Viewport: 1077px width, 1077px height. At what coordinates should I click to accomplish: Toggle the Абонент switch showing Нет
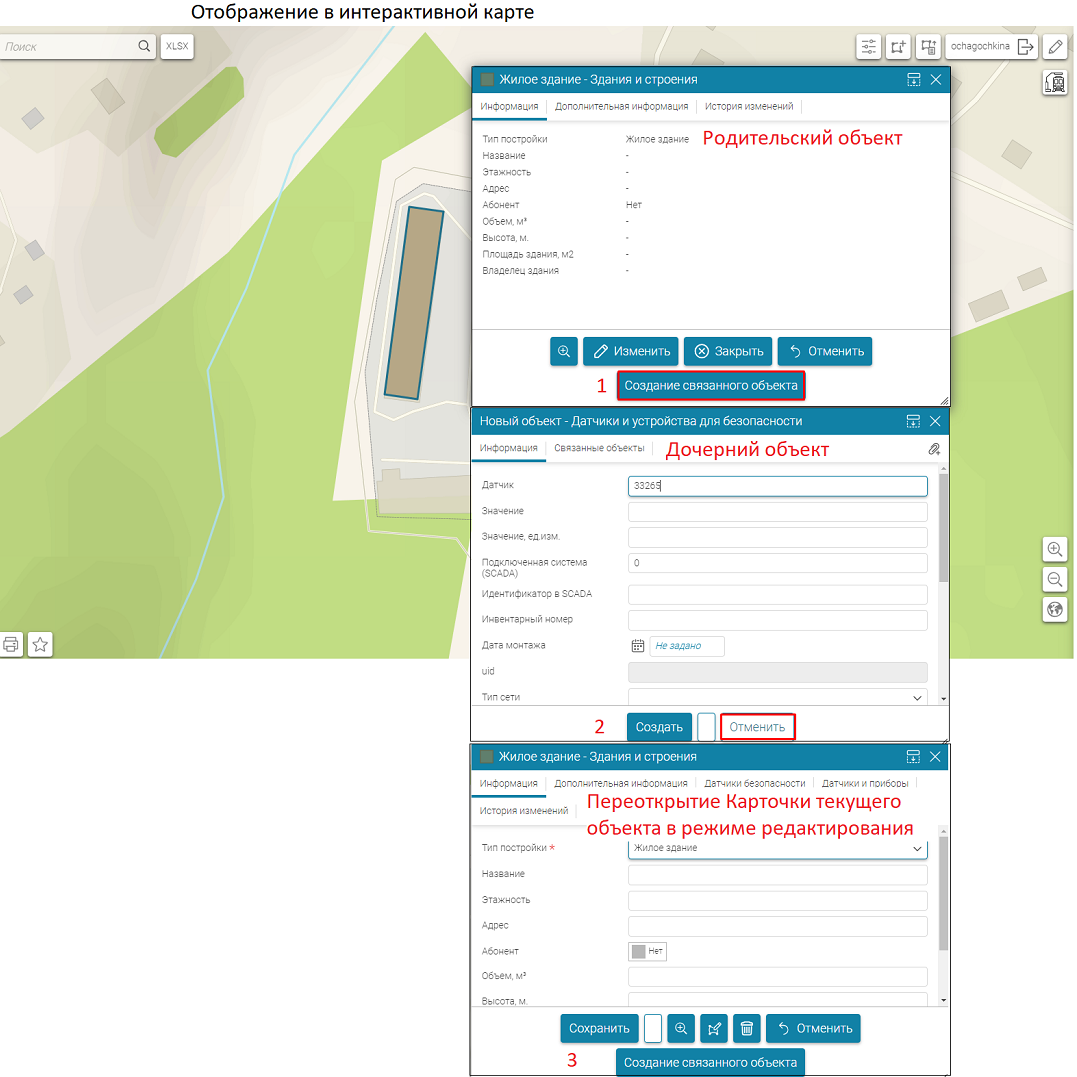(x=647, y=951)
